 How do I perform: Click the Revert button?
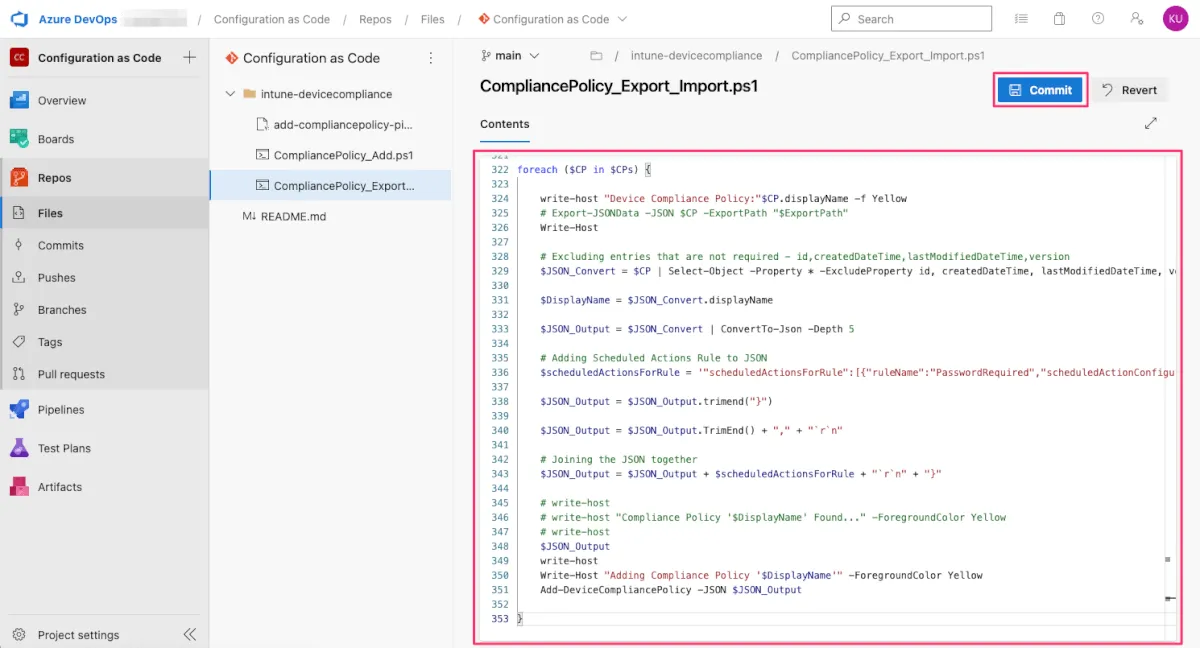[x=1129, y=90]
